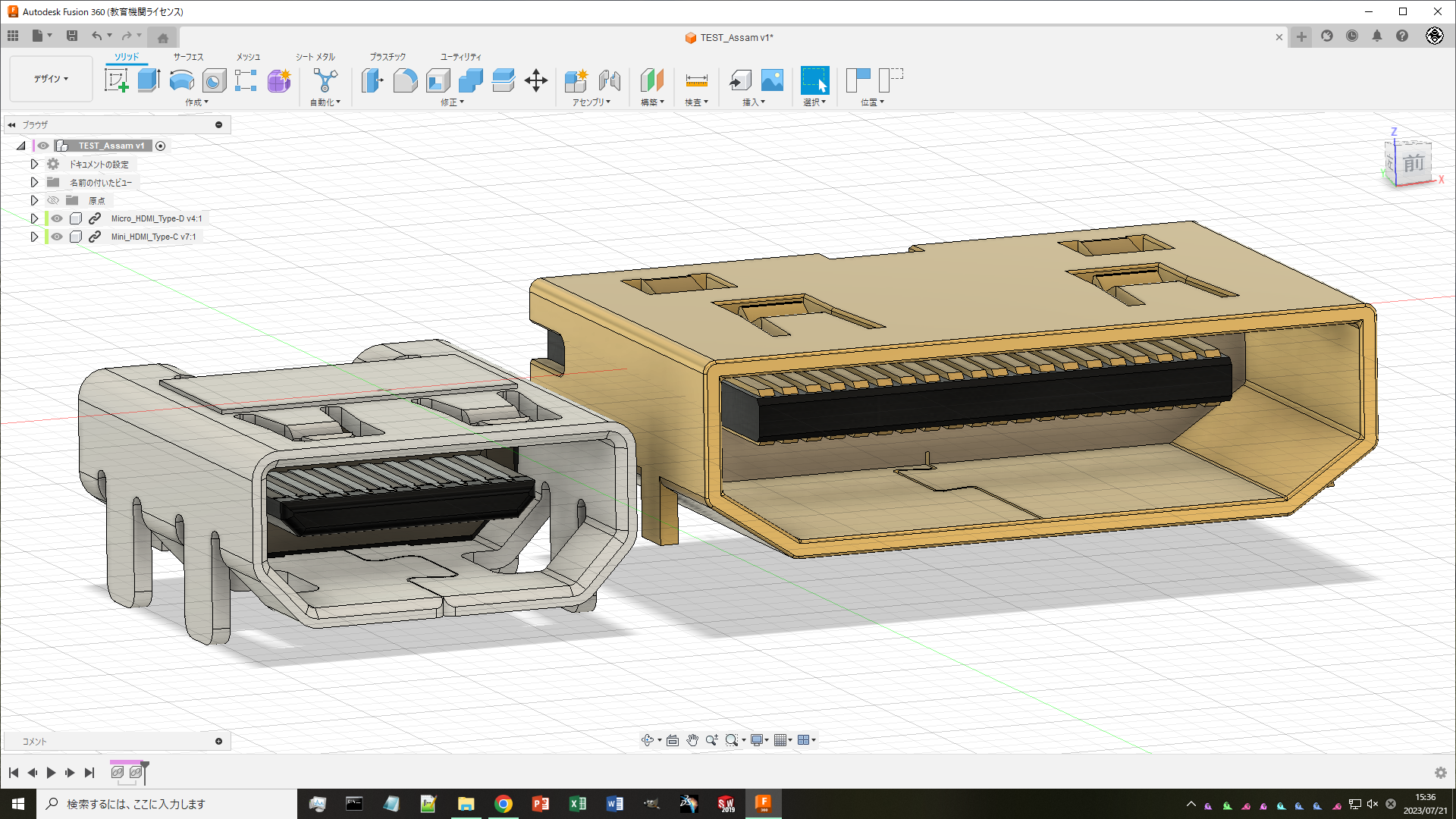
Task: Click the Look At tool
Action: (673, 740)
